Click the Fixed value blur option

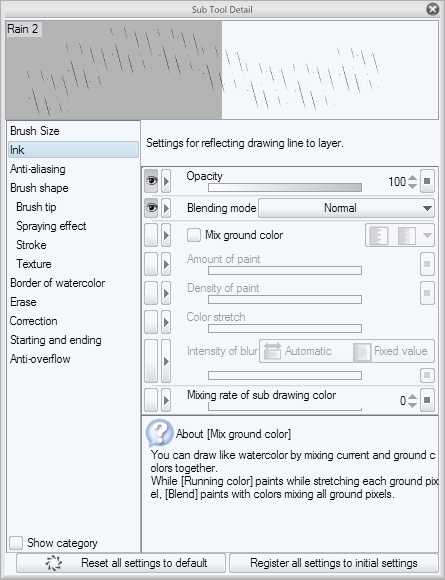coord(391,351)
